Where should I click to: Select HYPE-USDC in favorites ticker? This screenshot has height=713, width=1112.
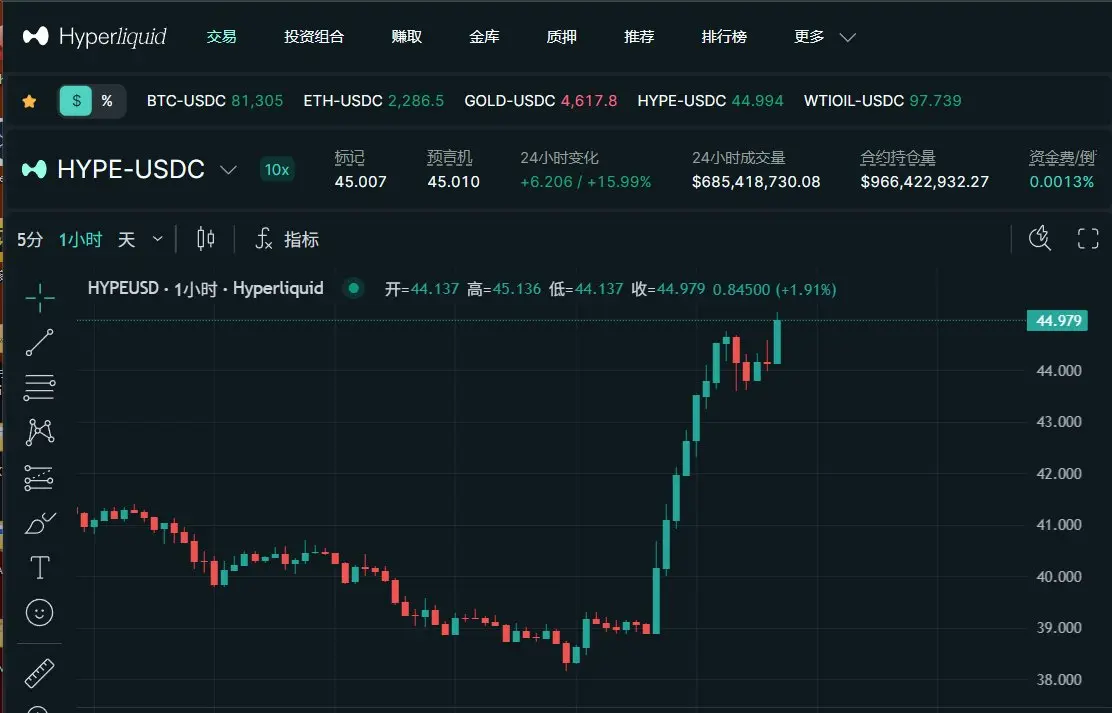[x=710, y=101]
